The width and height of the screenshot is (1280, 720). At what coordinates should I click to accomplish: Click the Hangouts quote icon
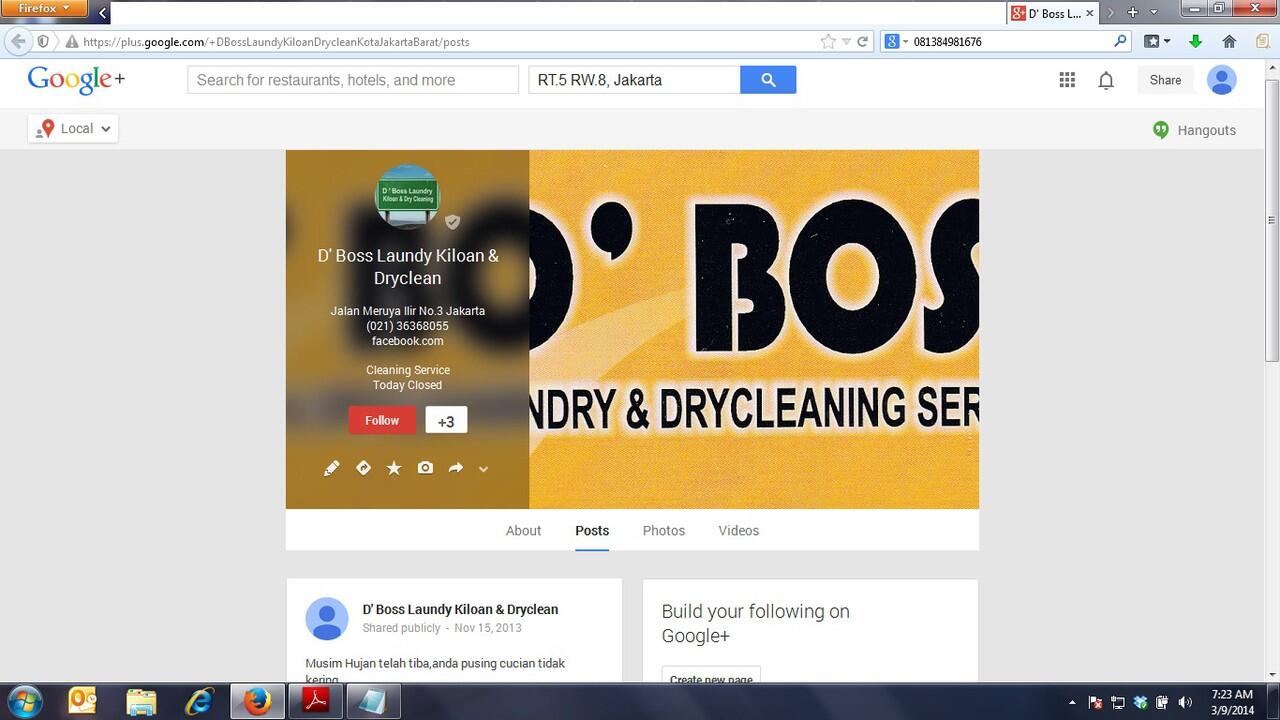tap(1161, 130)
